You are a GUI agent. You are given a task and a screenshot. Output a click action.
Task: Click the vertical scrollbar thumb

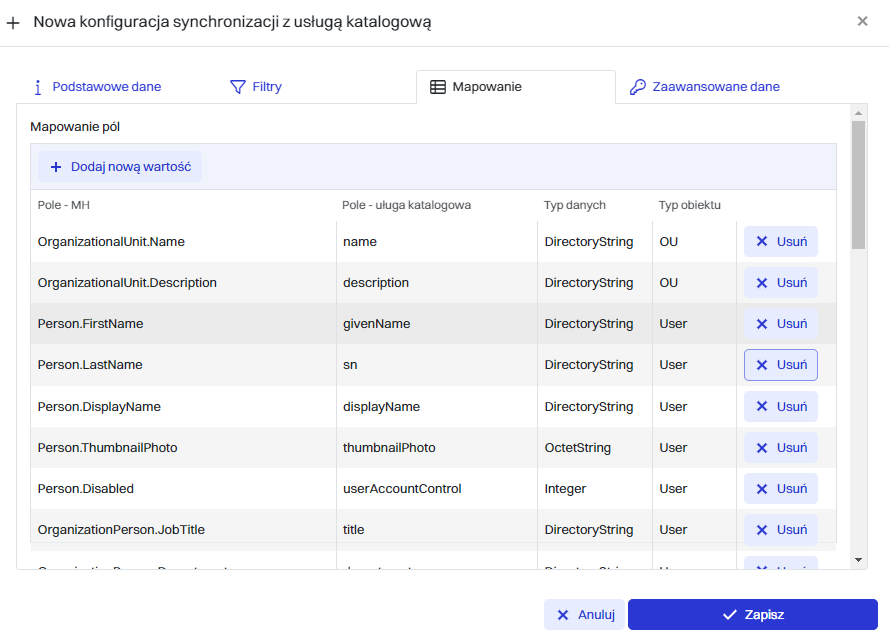click(858, 185)
